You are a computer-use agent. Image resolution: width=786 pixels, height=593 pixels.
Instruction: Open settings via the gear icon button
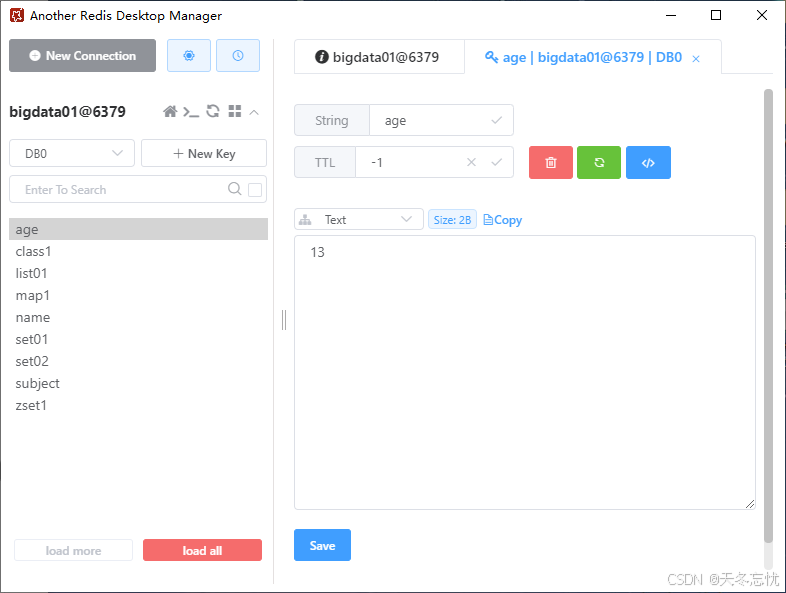coord(188,56)
